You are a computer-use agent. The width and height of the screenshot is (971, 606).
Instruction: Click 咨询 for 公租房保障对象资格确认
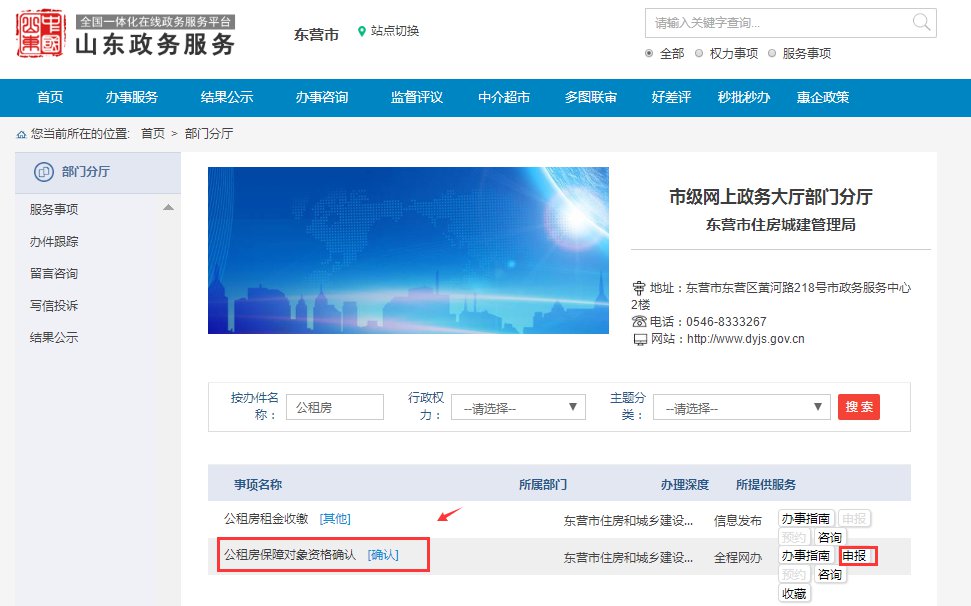pos(830,574)
